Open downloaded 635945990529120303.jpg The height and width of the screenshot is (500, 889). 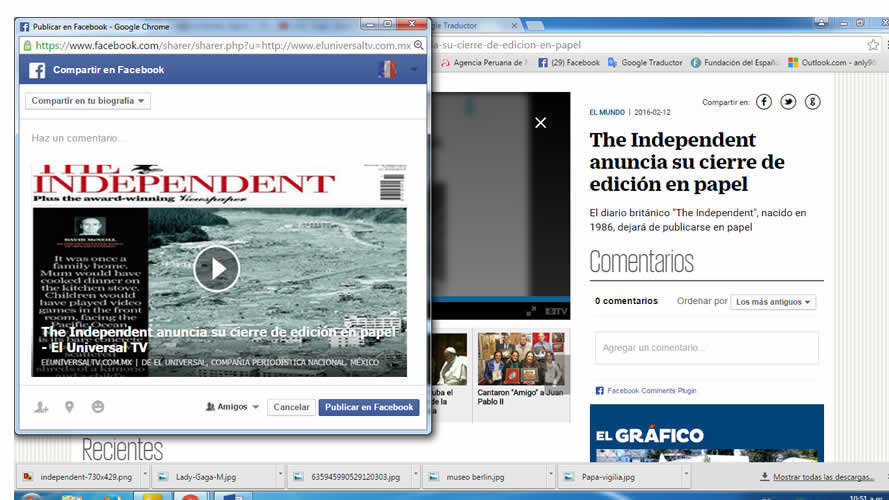click(348, 477)
